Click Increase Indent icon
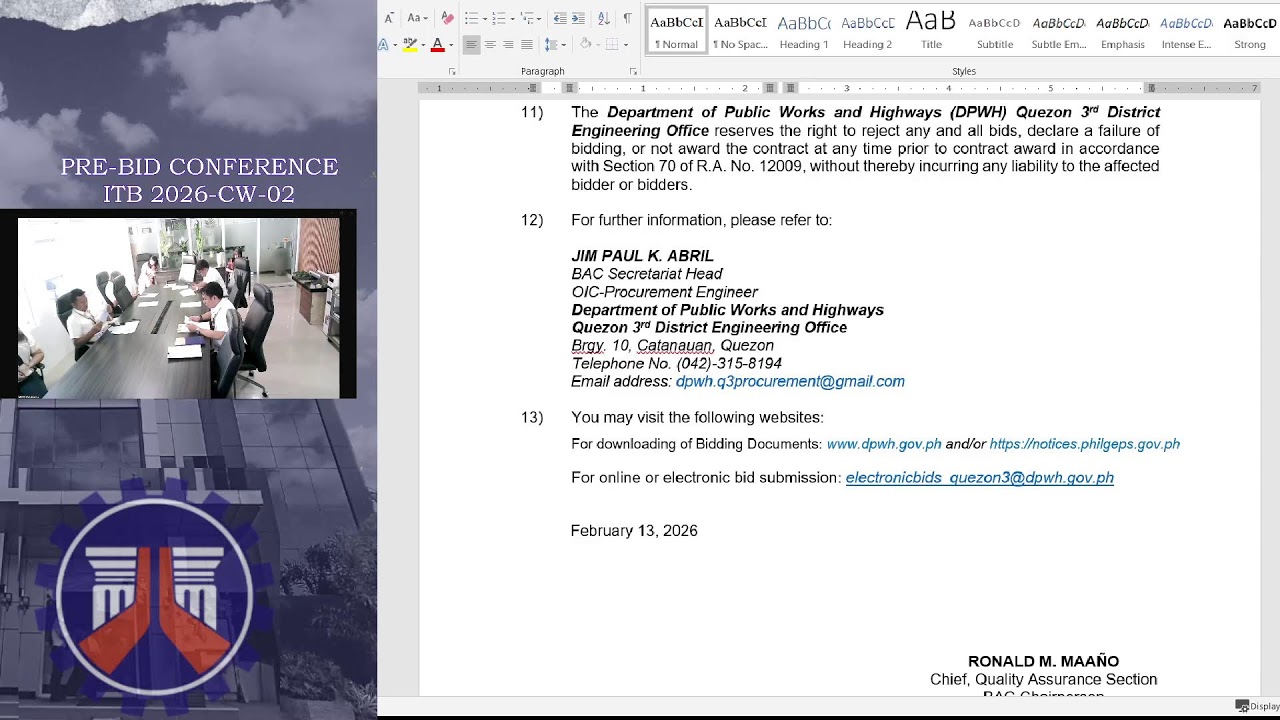 (578, 18)
